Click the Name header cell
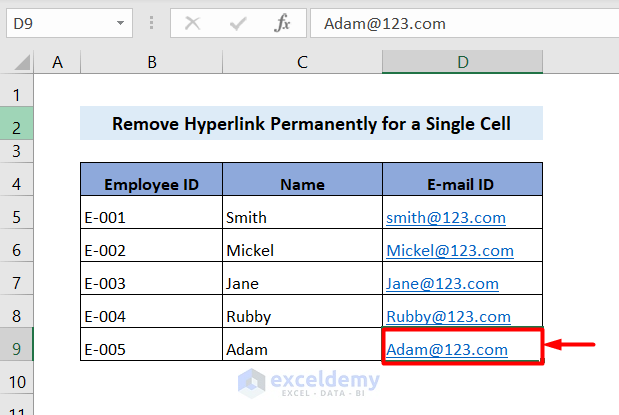The image size is (619, 415). tap(302, 179)
